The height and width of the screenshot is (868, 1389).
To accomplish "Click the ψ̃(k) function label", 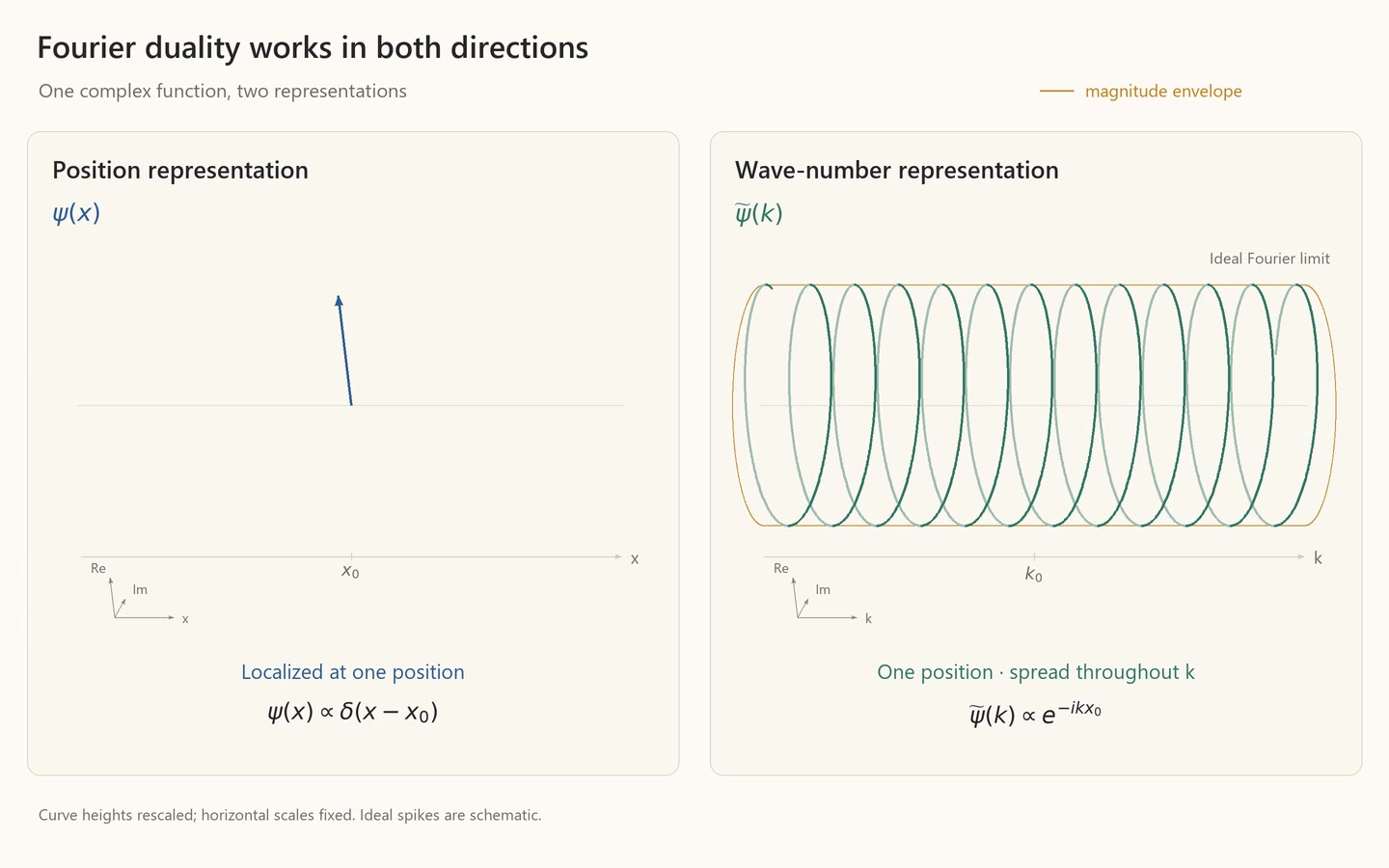I will [x=759, y=213].
